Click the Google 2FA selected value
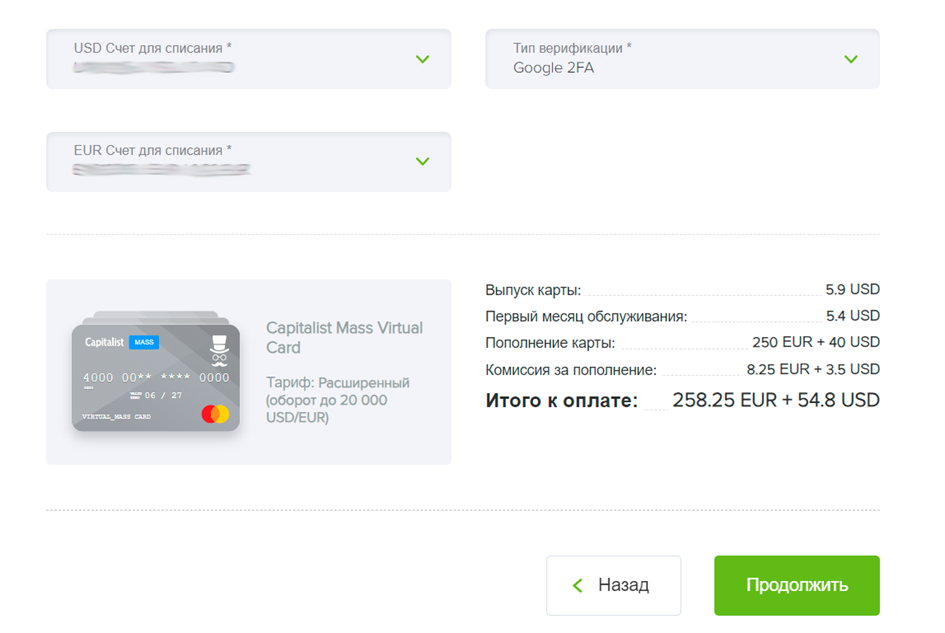The height and width of the screenshot is (633, 945). click(553, 68)
